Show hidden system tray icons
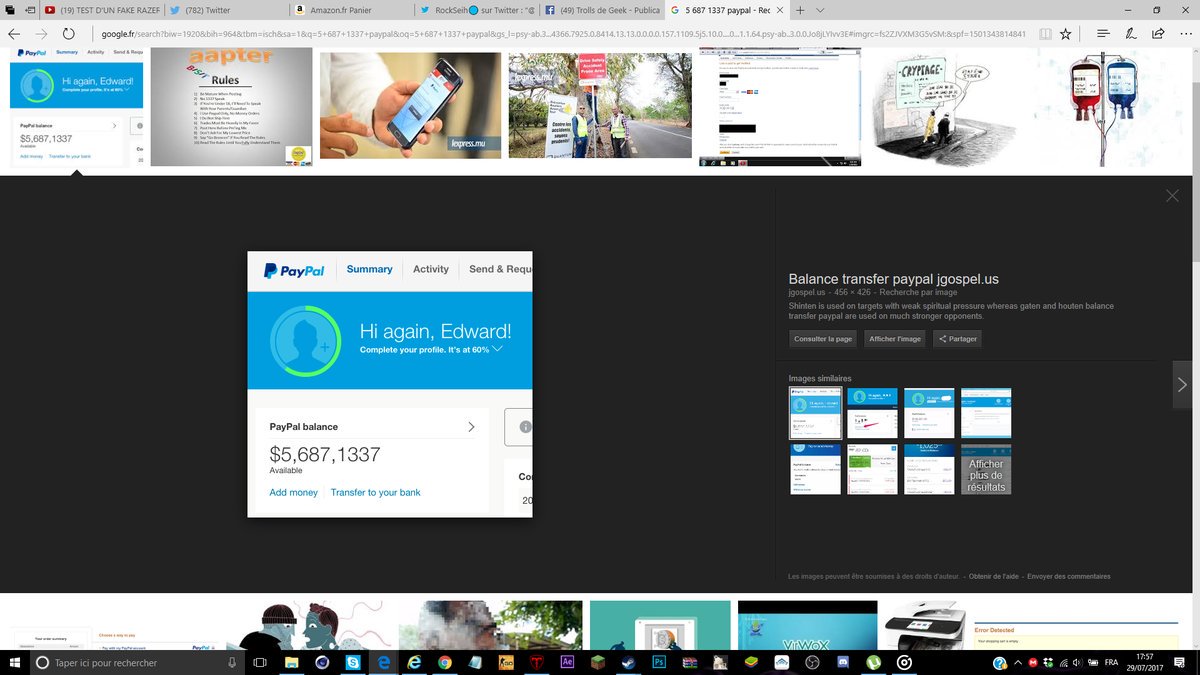This screenshot has width=1200, height=675. click(x=1019, y=662)
